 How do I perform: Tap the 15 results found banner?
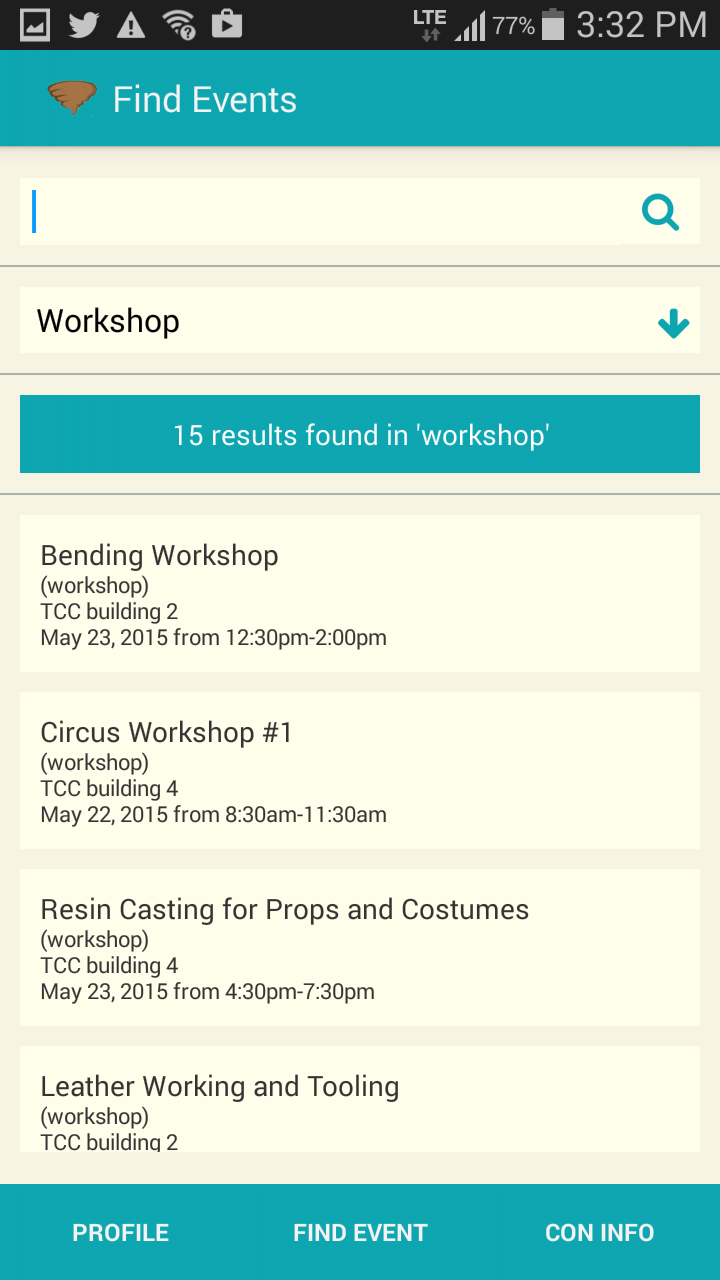pos(360,435)
